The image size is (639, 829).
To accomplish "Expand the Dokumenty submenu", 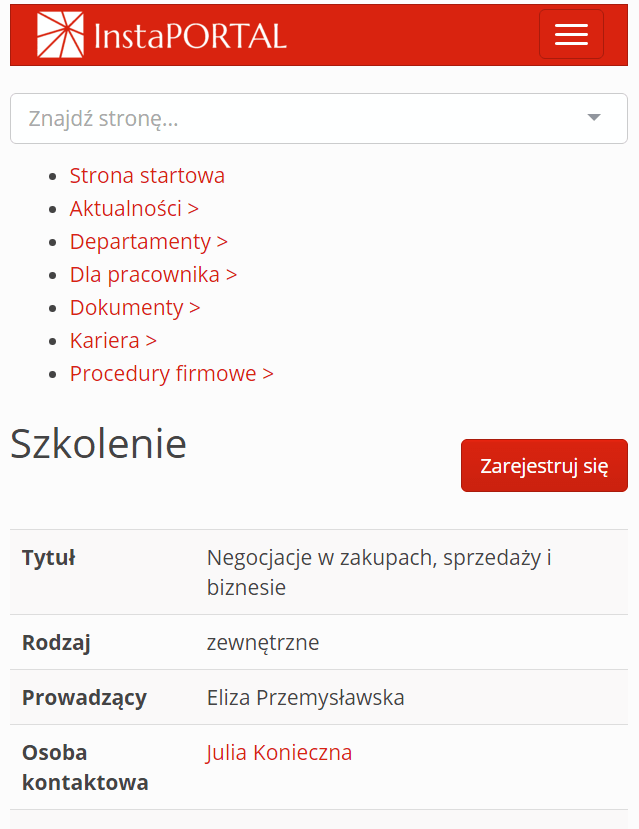I will [194, 307].
